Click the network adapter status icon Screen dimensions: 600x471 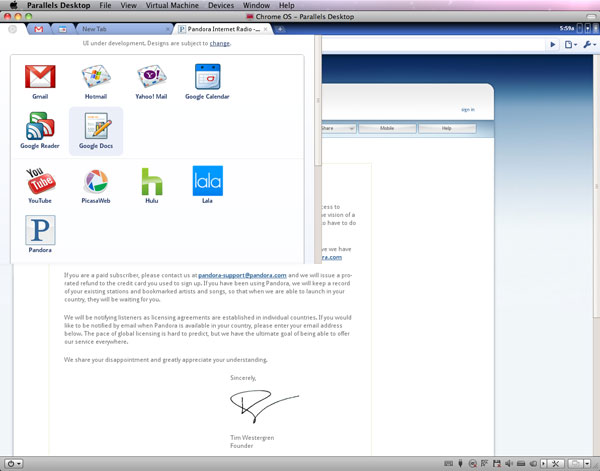pyautogui.click(x=484, y=463)
